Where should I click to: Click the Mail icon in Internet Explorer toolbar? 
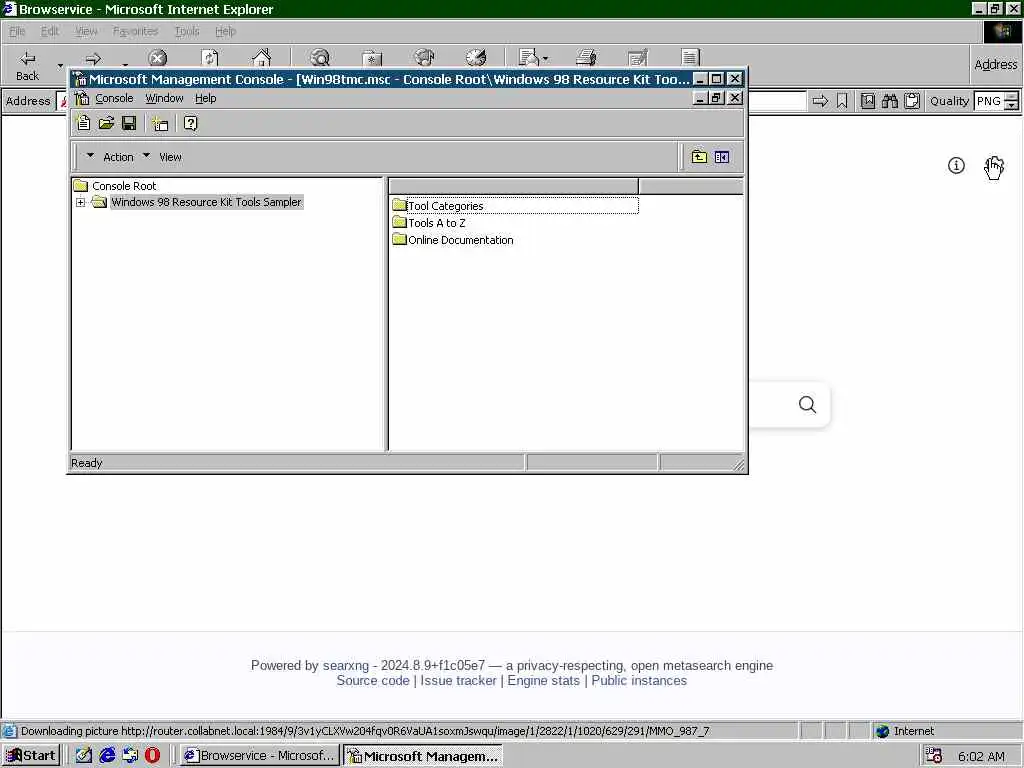tap(528, 59)
